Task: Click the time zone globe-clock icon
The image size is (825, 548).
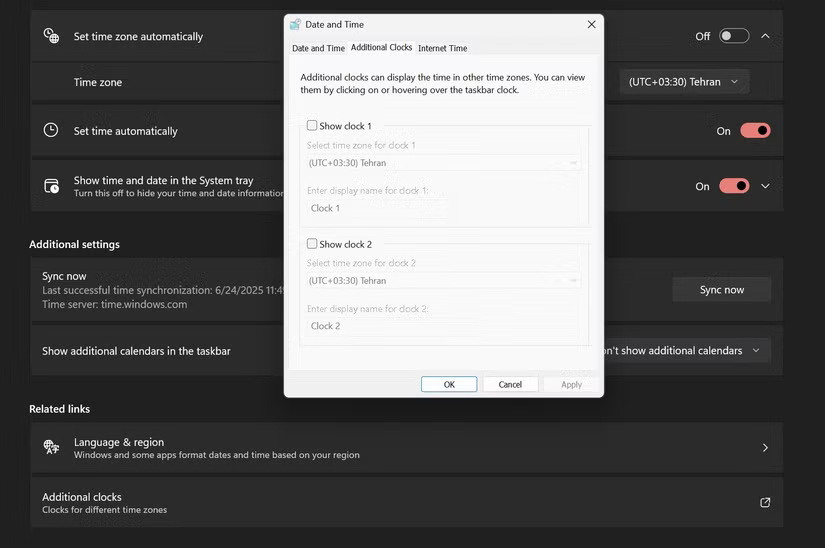Action: (x=51, y=36)
